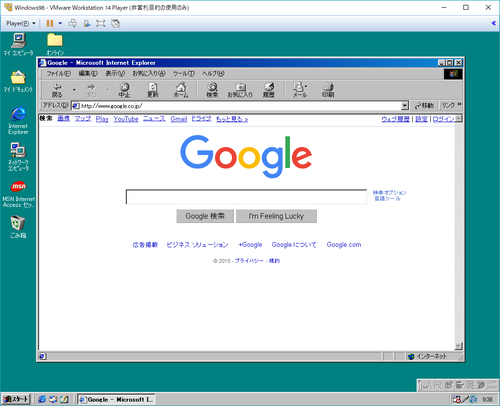The image size is (500, 406).
Task: Click the 移動 (Go) button
Action: point(424,106)
